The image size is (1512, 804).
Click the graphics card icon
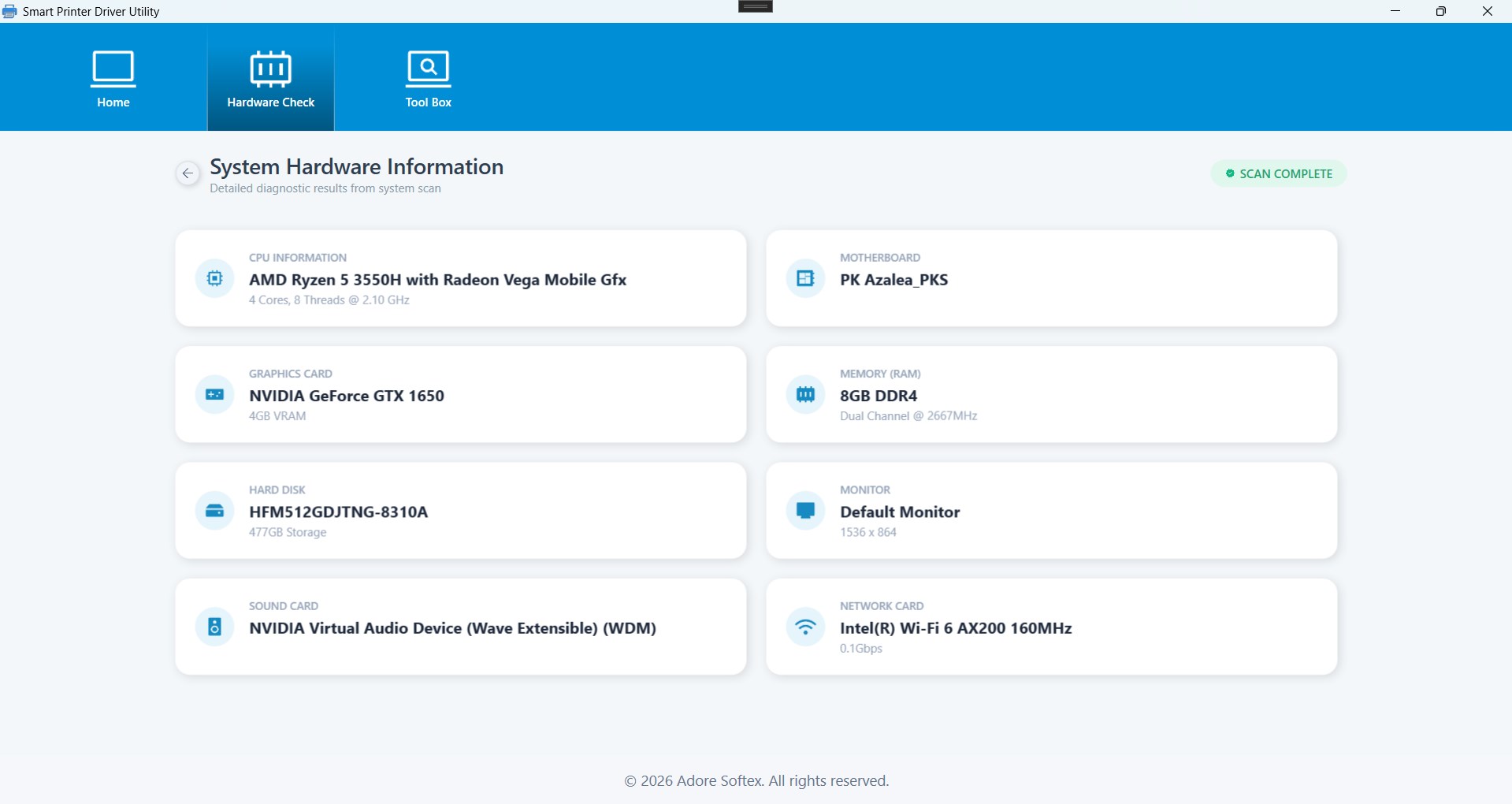(215, 394)
